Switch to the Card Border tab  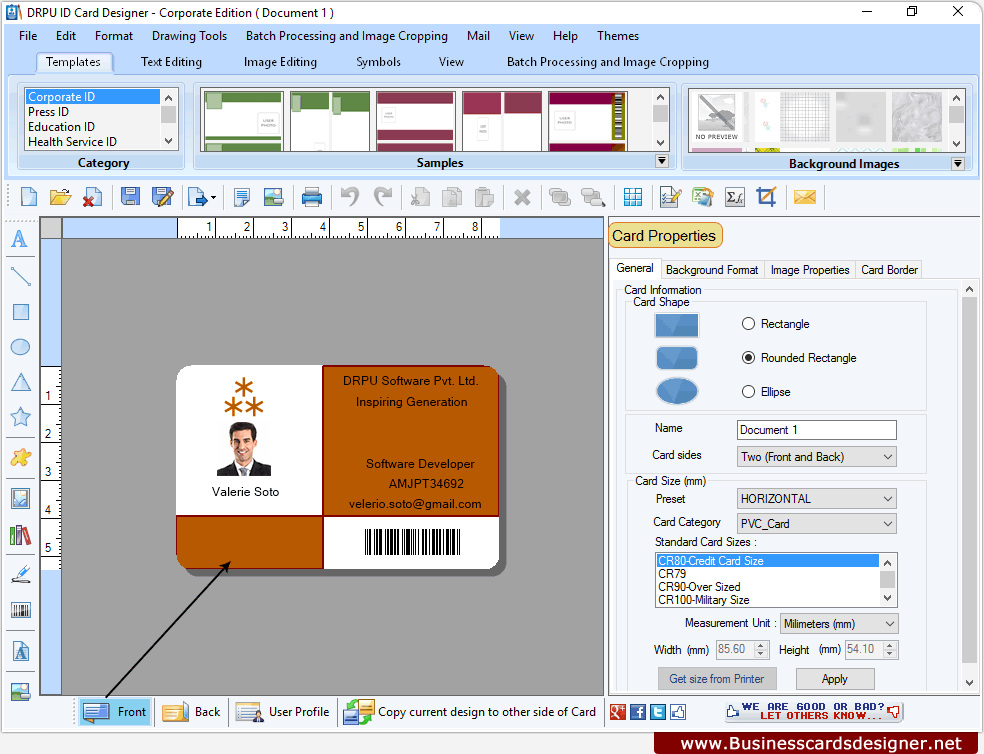click(x=889, y=270)
